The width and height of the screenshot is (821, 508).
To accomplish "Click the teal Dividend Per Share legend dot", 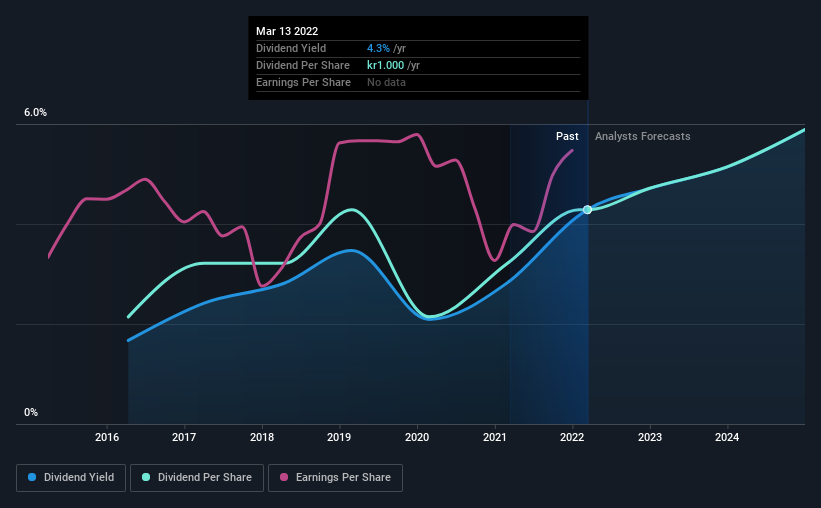I will 146,477.
